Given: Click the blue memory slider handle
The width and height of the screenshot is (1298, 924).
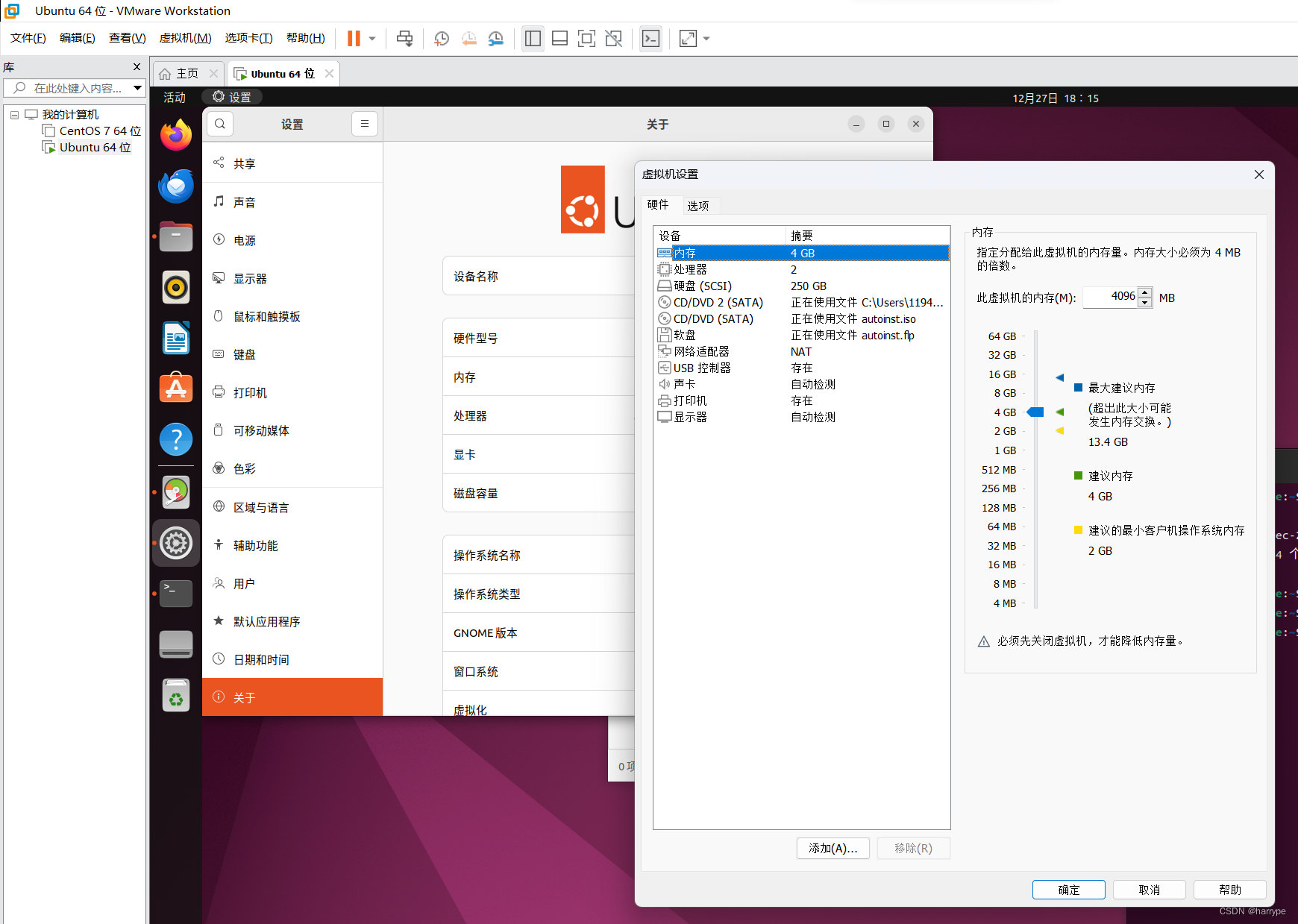Looking at the screenshot, I should coord(1035,412).
